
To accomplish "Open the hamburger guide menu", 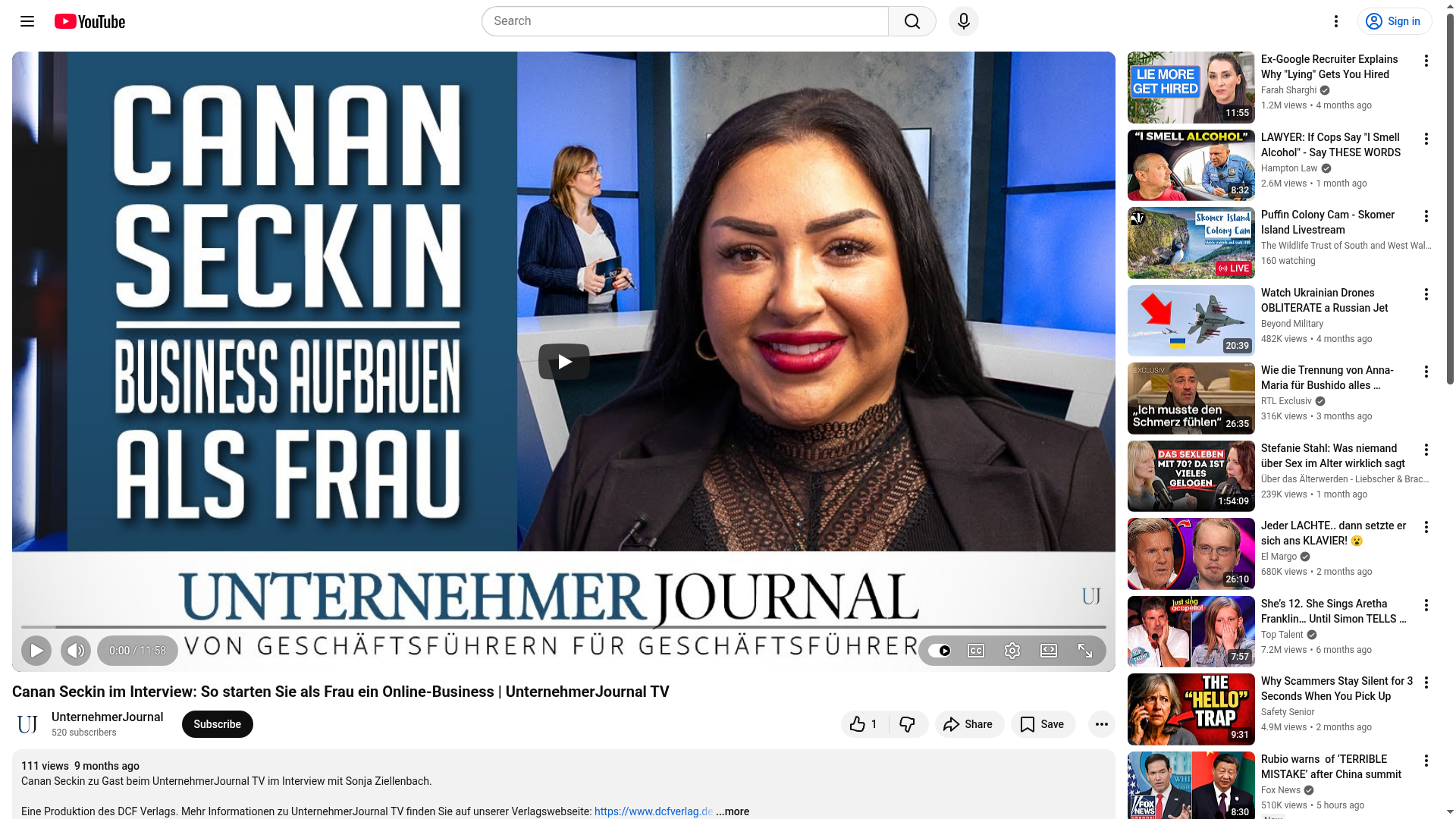I will point(27,21).
